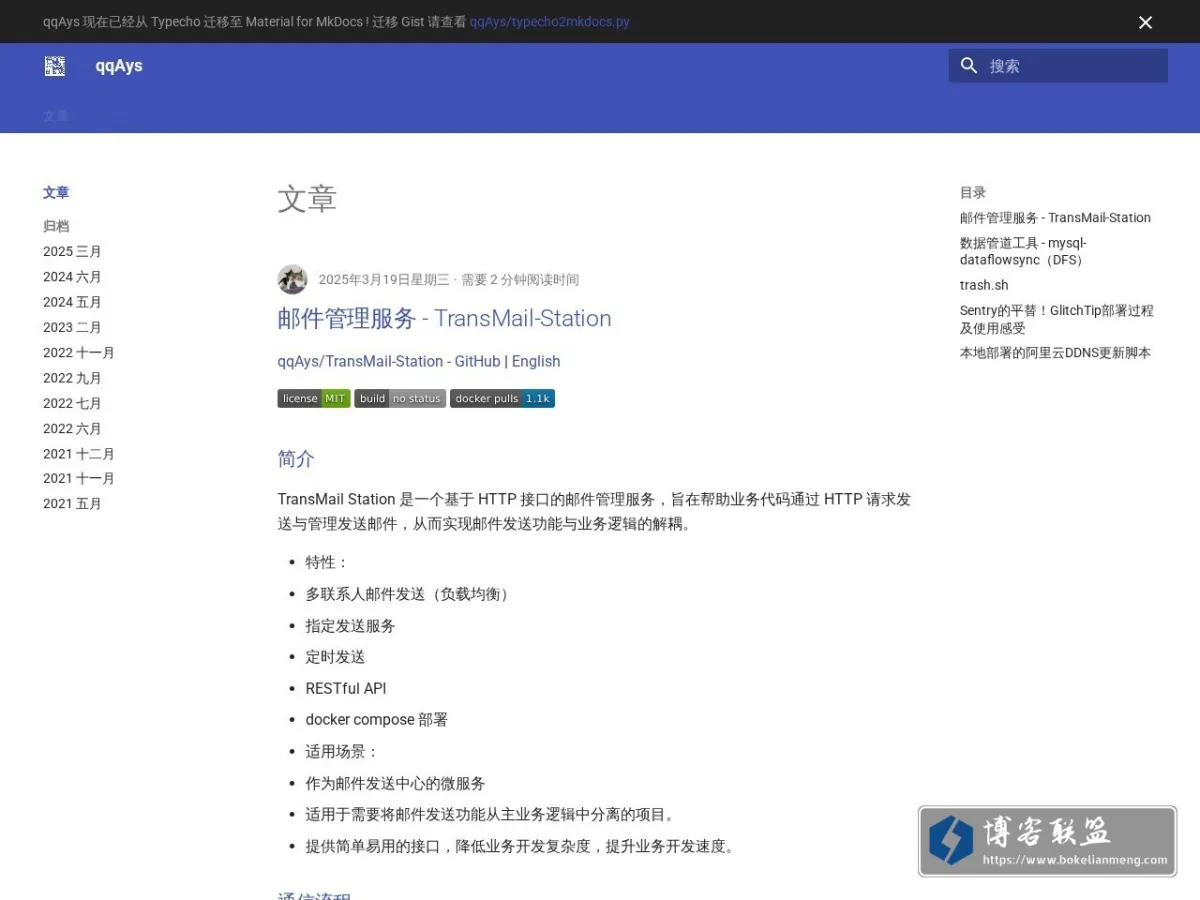Open the 2022 十一月 archive
Viewport: 1200px width, 900px height.
pos(79,352)
